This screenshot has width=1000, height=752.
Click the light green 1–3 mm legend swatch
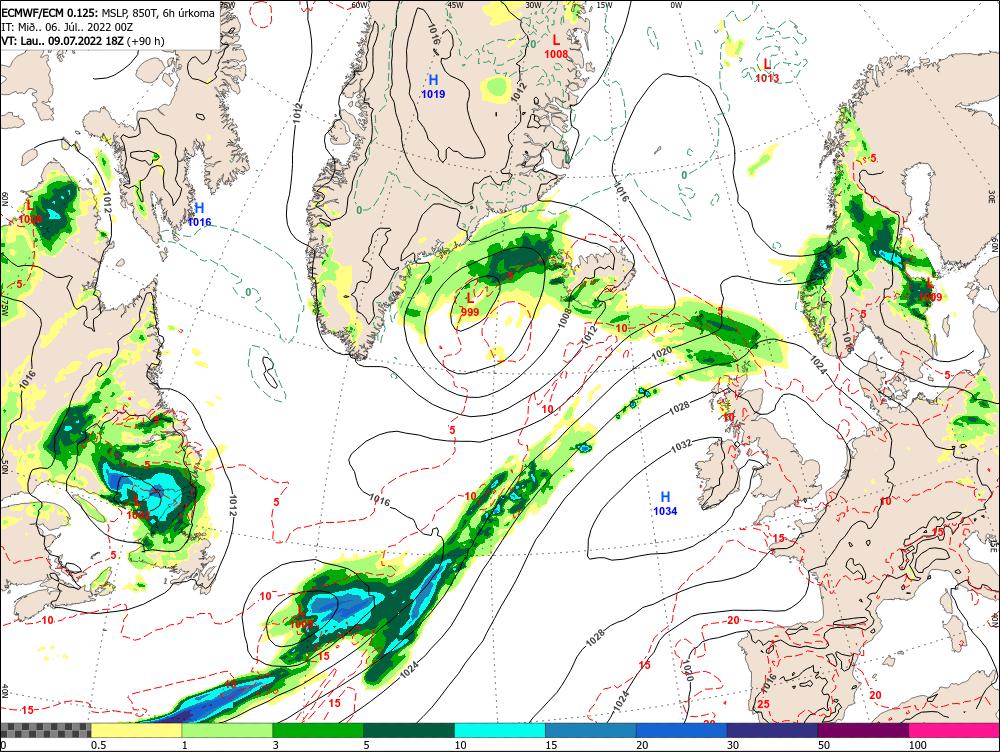[x=227, y=730]
